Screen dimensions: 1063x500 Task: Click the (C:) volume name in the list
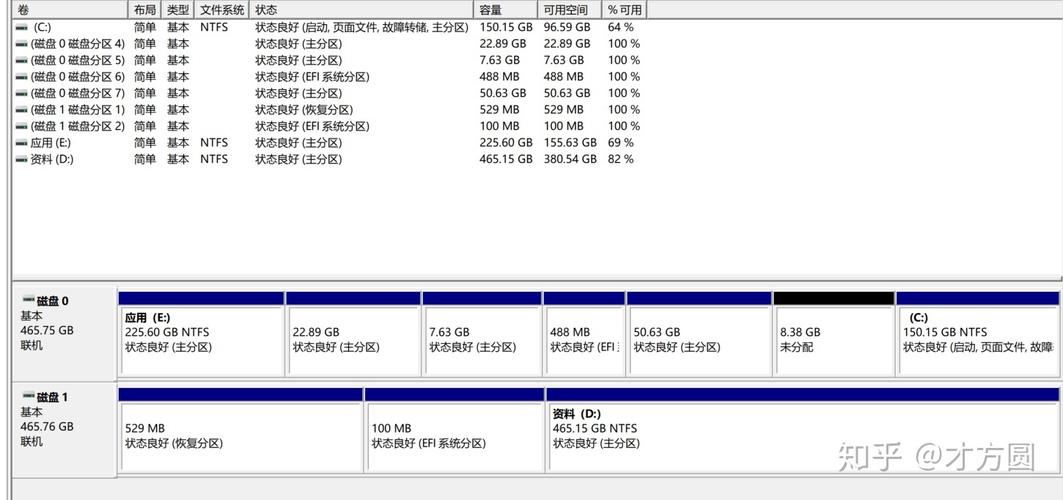(x=41, y=28)
